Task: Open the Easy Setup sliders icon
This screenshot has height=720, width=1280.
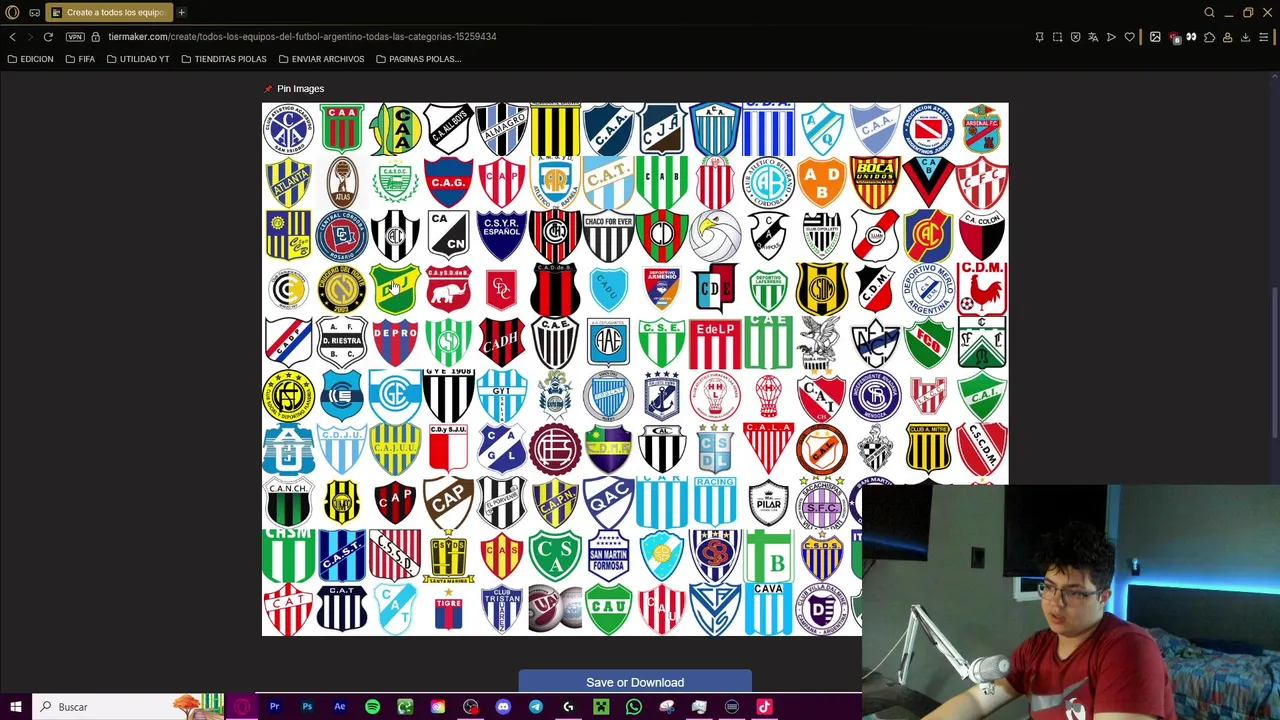Action: pyautogui.click(x=1264, y=37)
